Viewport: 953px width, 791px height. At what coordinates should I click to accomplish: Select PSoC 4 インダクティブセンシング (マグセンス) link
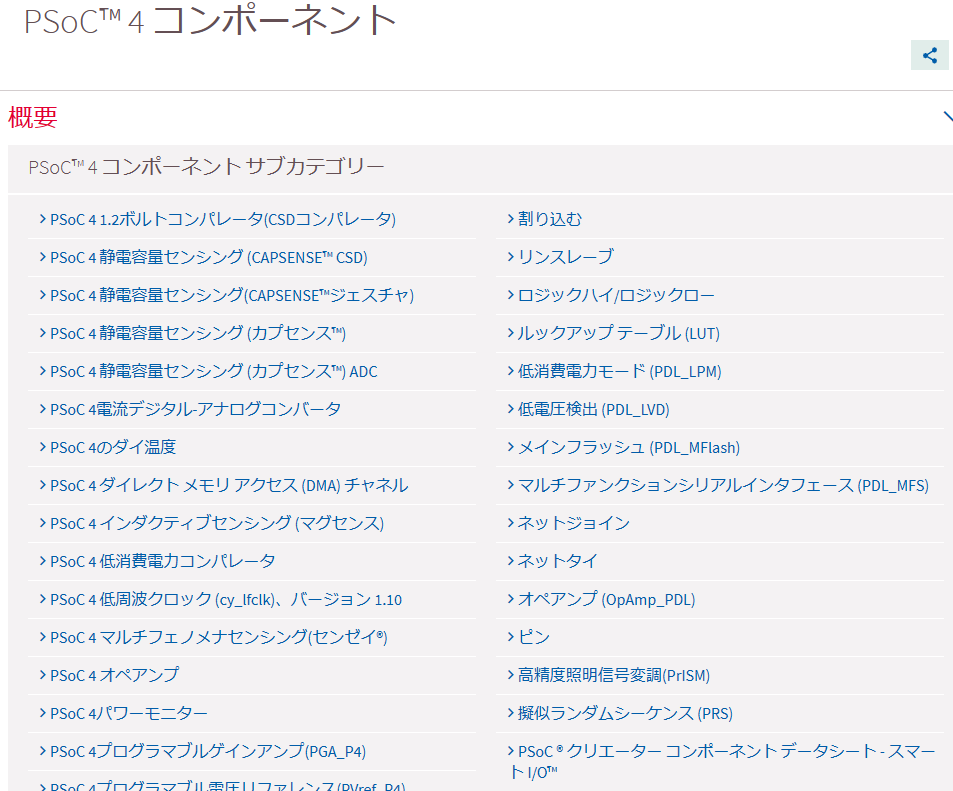click(217, 523)
